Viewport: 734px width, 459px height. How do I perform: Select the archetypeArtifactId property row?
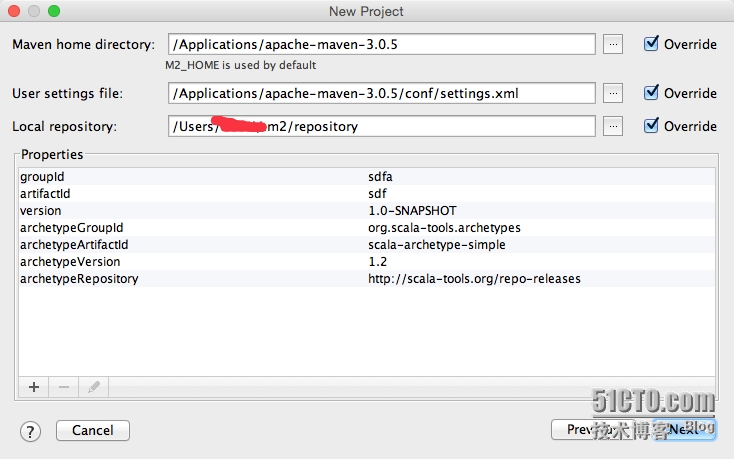[x=367, y=244]
